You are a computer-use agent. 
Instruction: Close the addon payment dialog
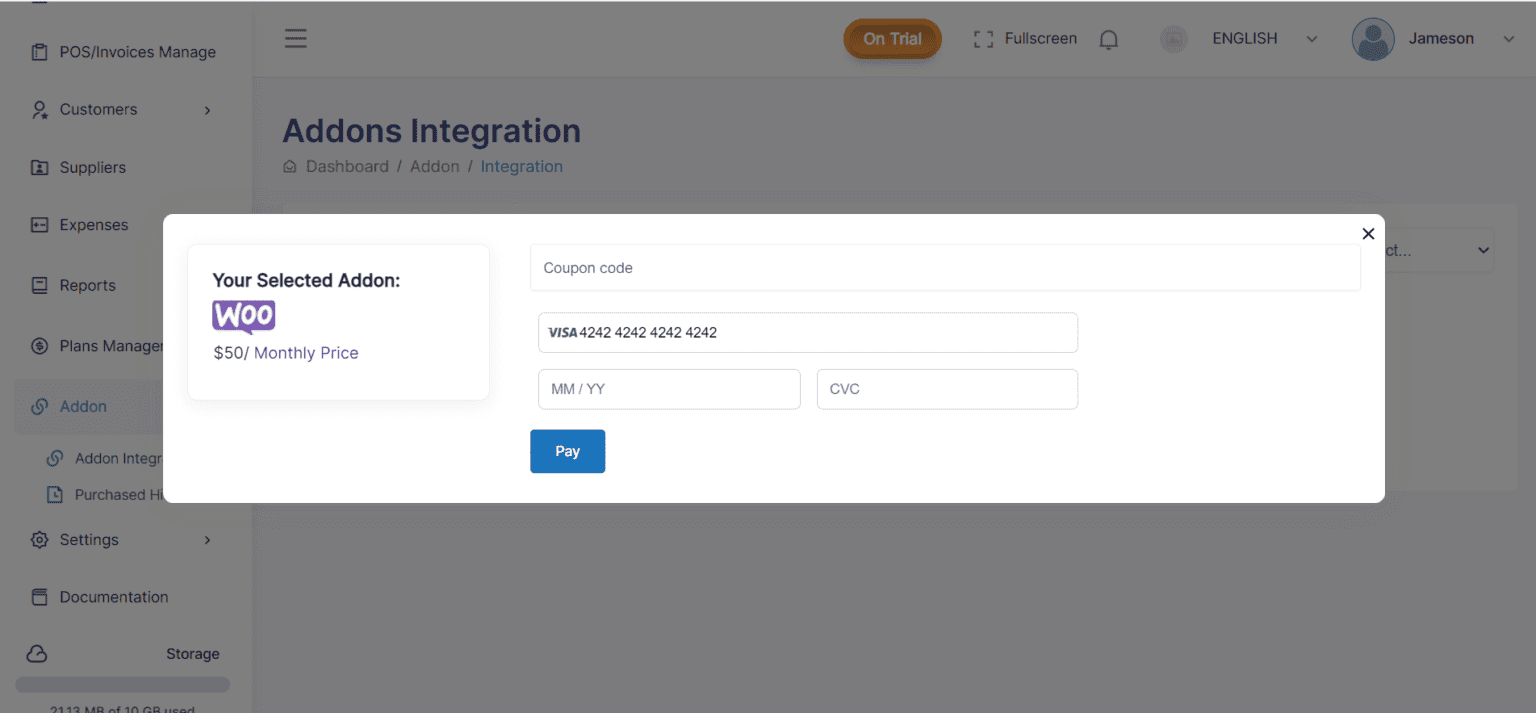coord(1368,233)
